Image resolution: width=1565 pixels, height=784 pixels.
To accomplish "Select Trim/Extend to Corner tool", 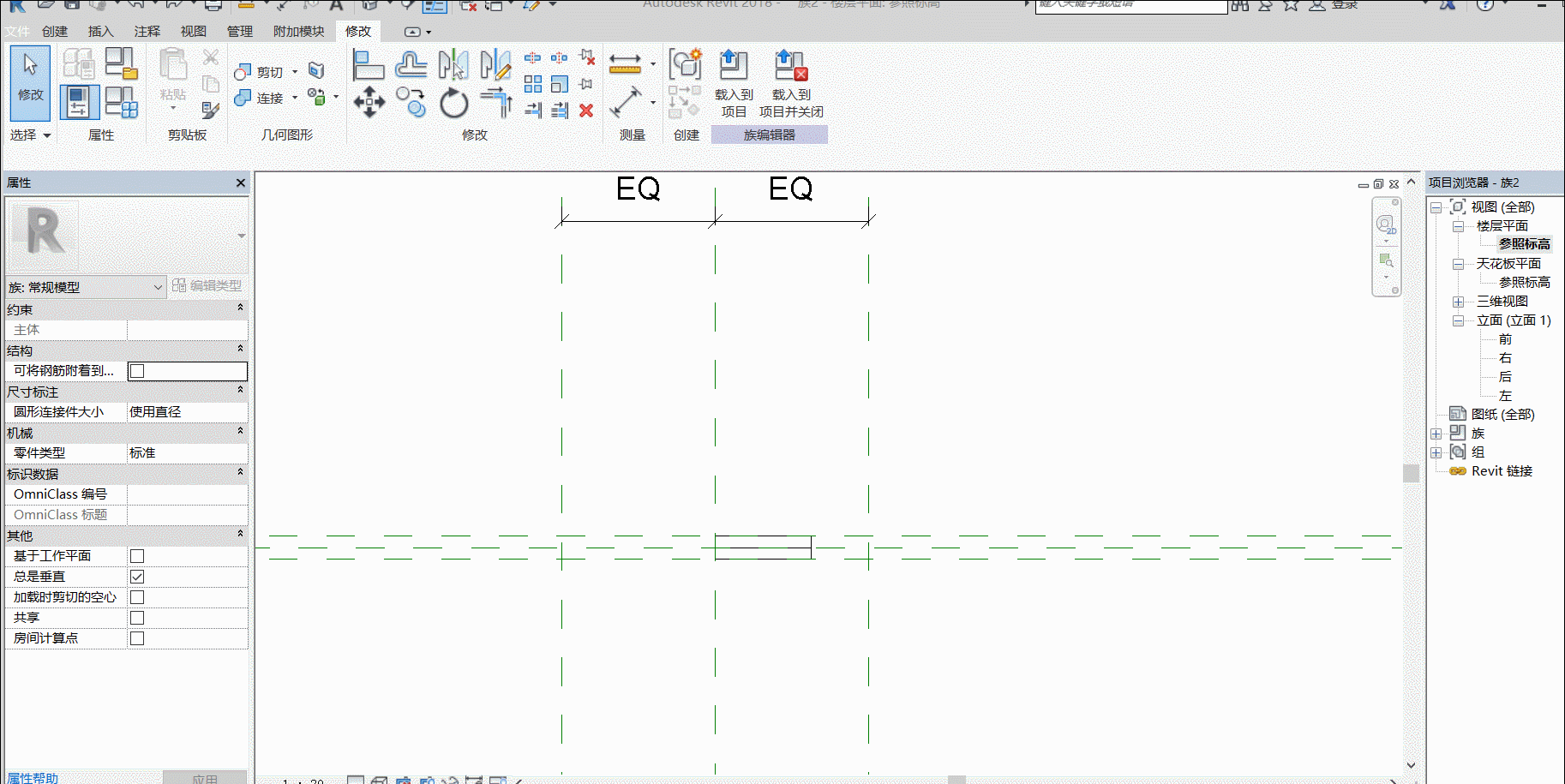I will coord(495,102).
